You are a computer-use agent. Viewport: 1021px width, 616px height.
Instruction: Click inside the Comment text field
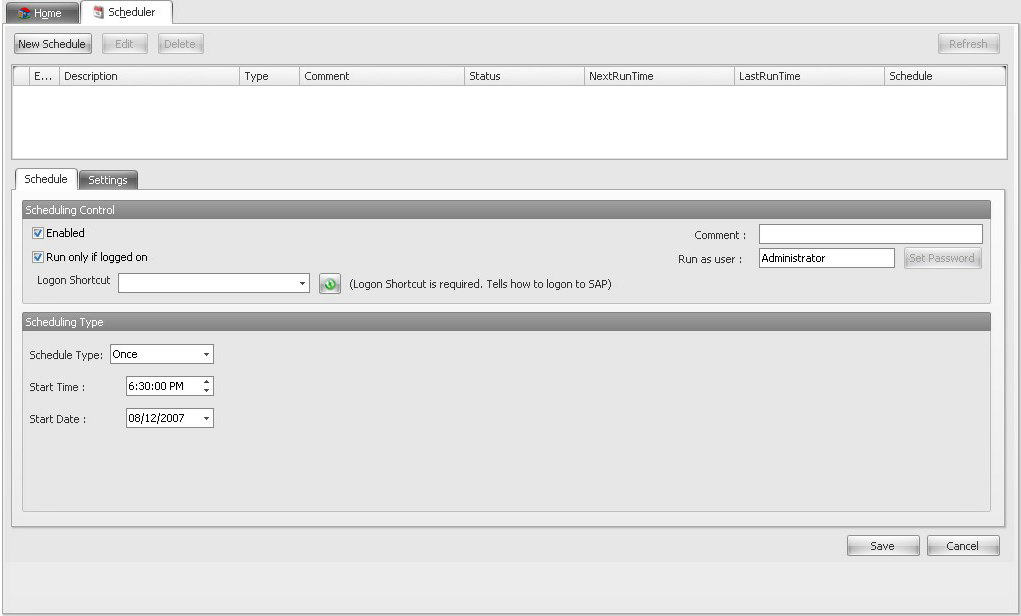pos(870,234)
